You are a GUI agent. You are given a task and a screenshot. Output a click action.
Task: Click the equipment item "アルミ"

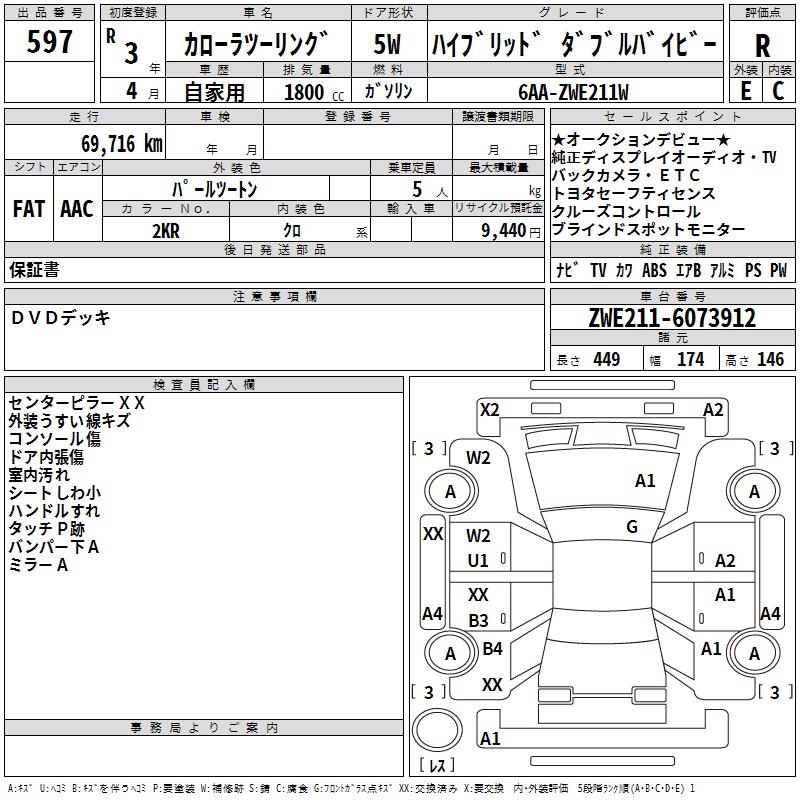pos(722,270)
